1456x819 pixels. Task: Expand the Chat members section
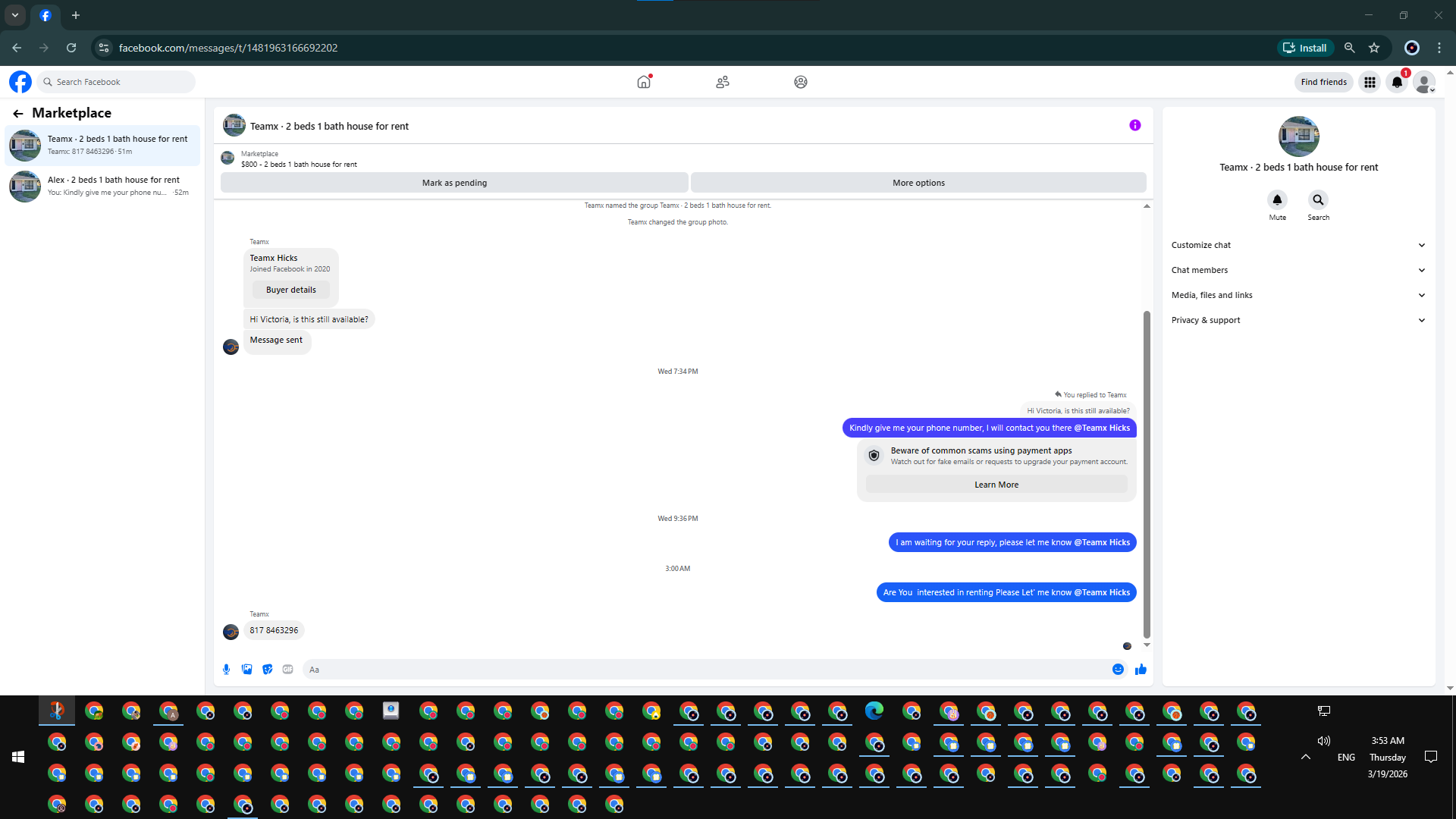point(1298,270)
